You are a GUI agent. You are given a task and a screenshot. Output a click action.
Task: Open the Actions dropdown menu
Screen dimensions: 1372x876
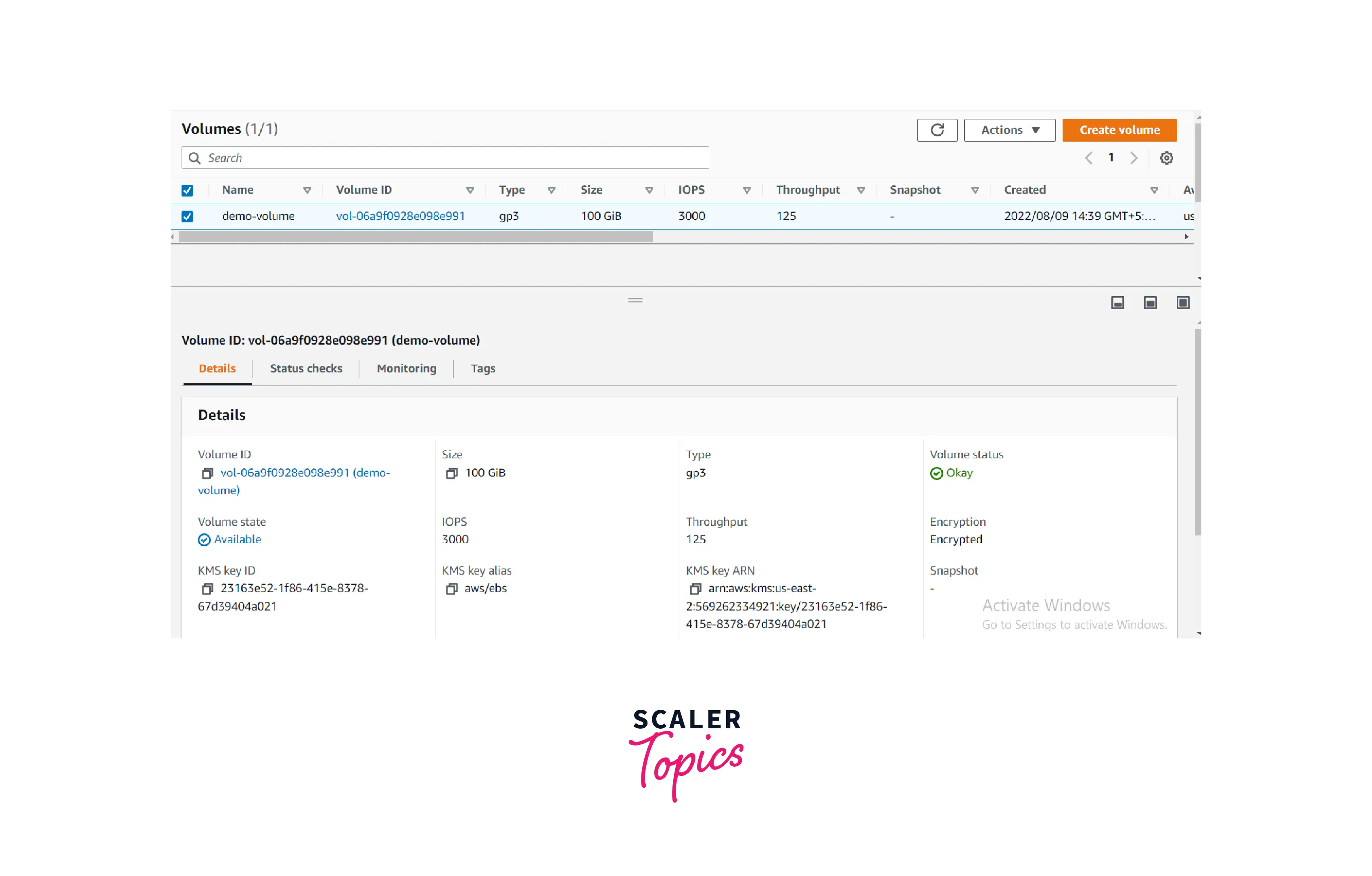[x=1009, y=130]
